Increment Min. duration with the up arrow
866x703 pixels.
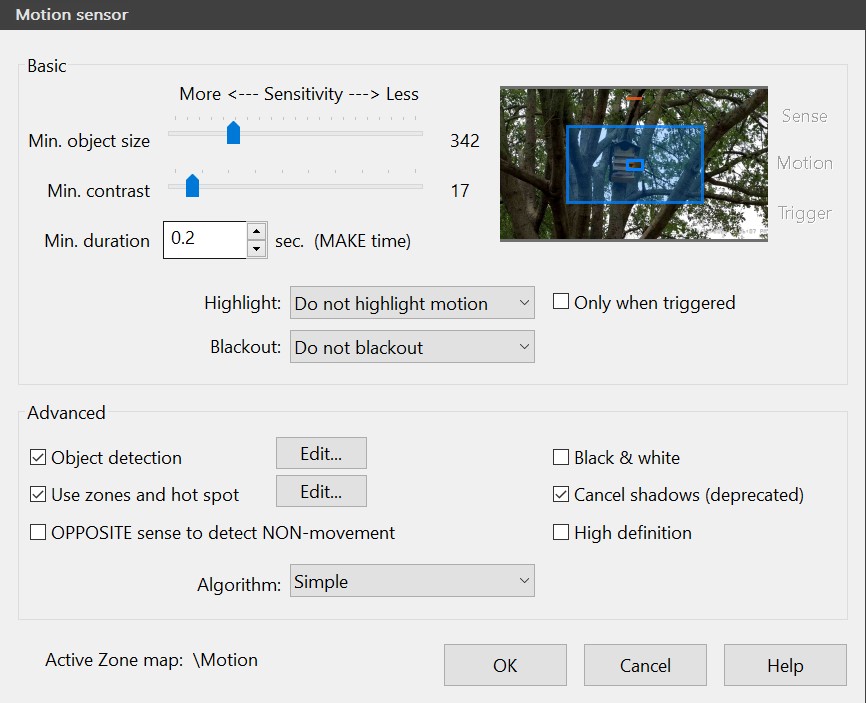257,231
